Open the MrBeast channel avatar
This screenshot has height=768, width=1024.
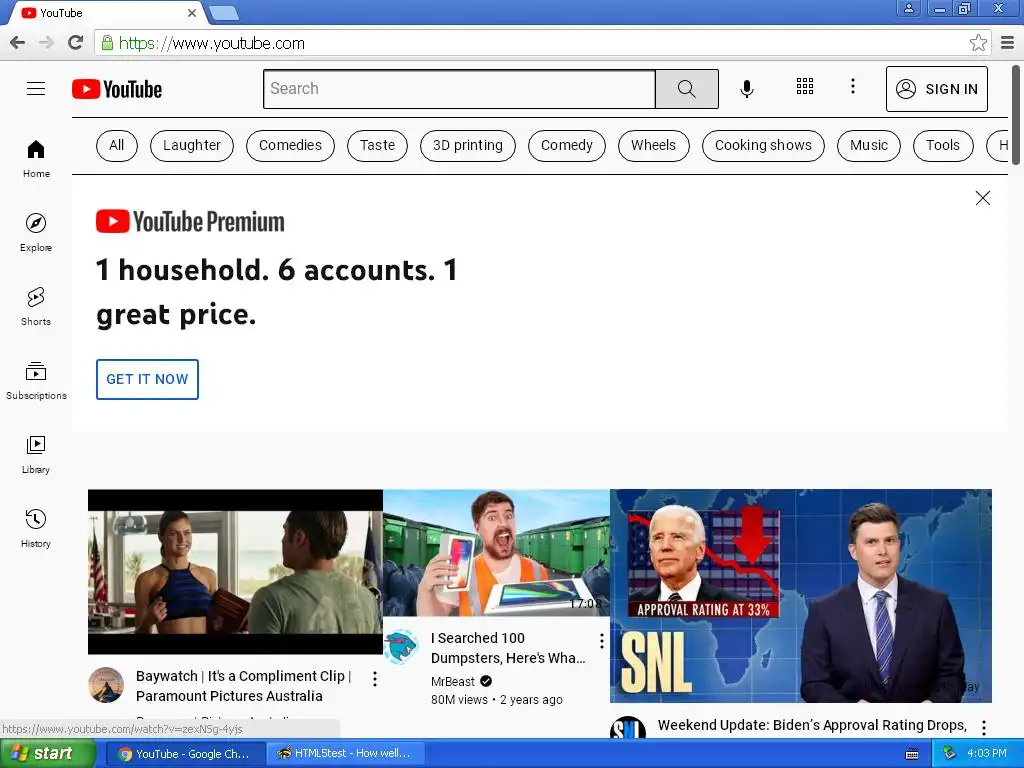pos(401,647)
